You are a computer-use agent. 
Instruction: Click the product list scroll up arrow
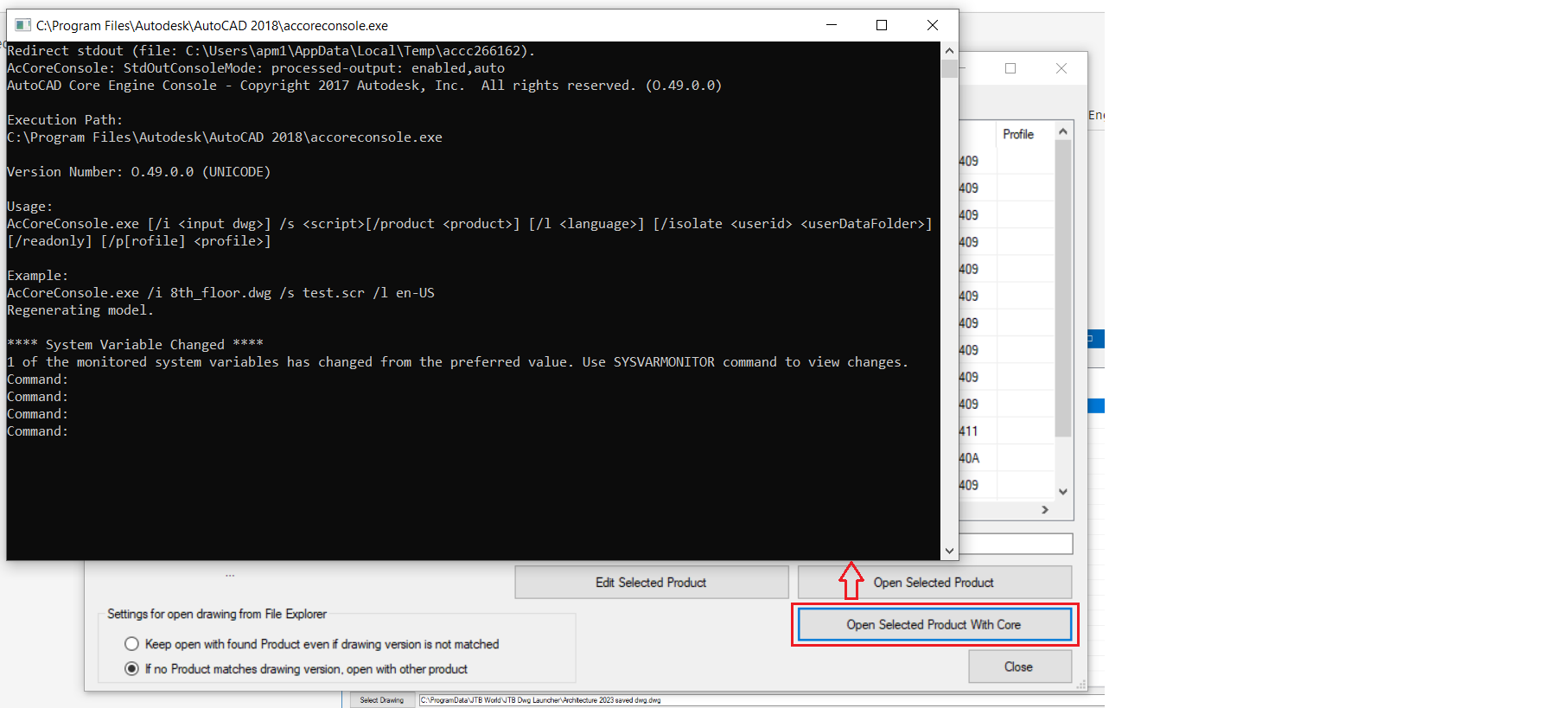pos(1063,131)
